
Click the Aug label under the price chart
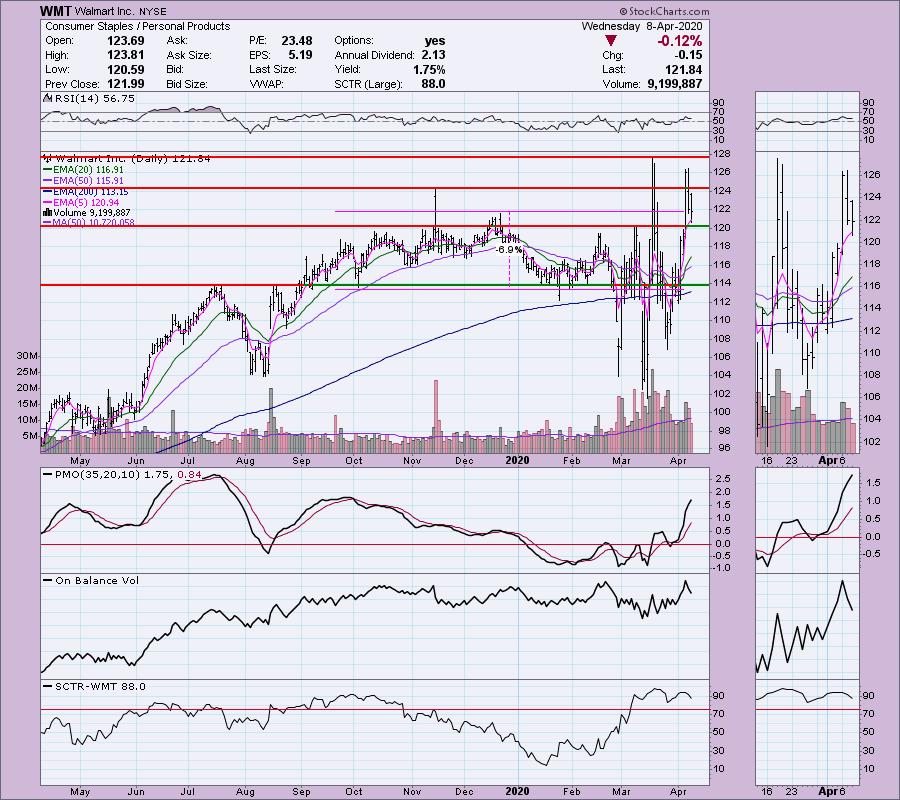[245, 460]
